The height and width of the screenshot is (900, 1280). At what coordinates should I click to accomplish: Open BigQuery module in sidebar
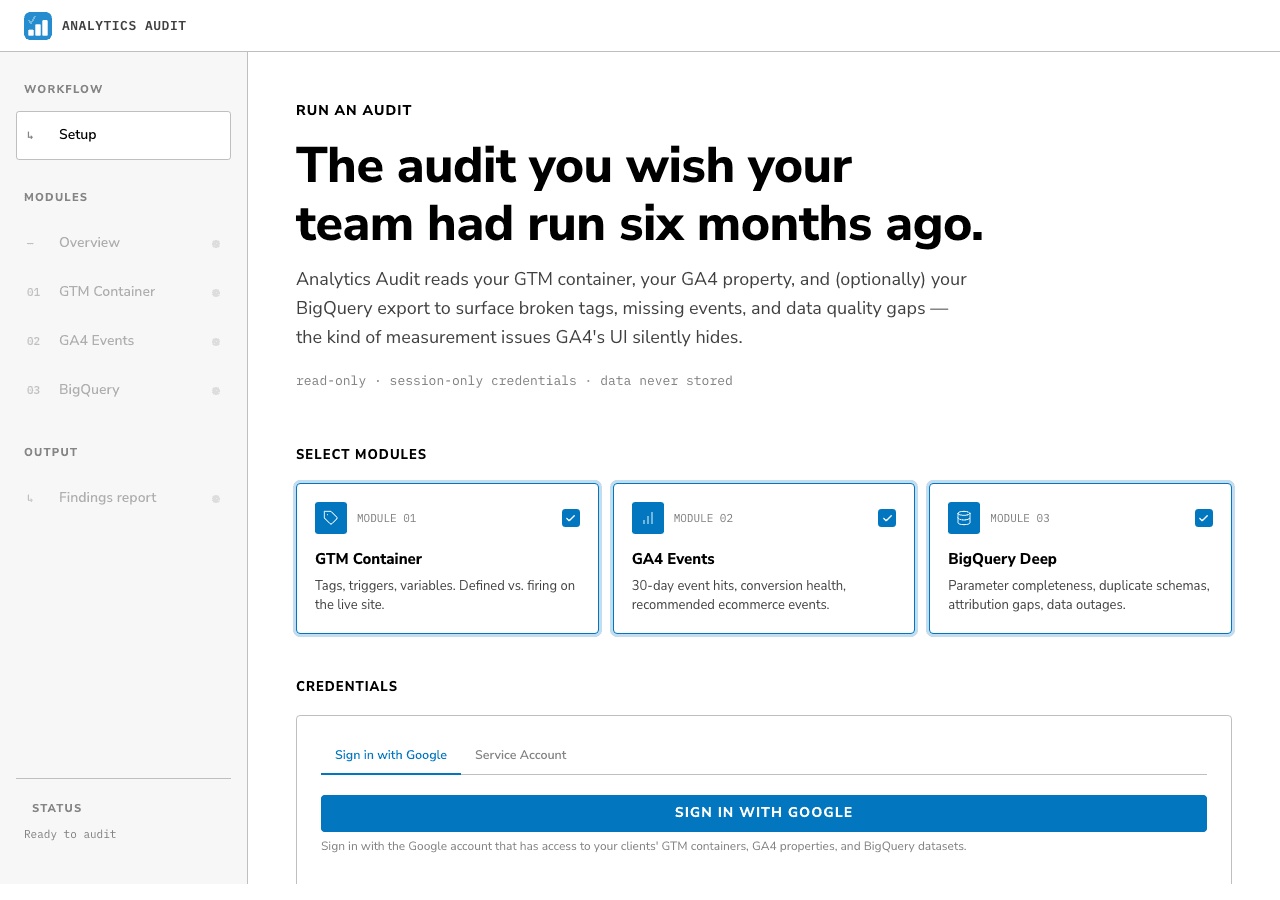coord(123,390)
